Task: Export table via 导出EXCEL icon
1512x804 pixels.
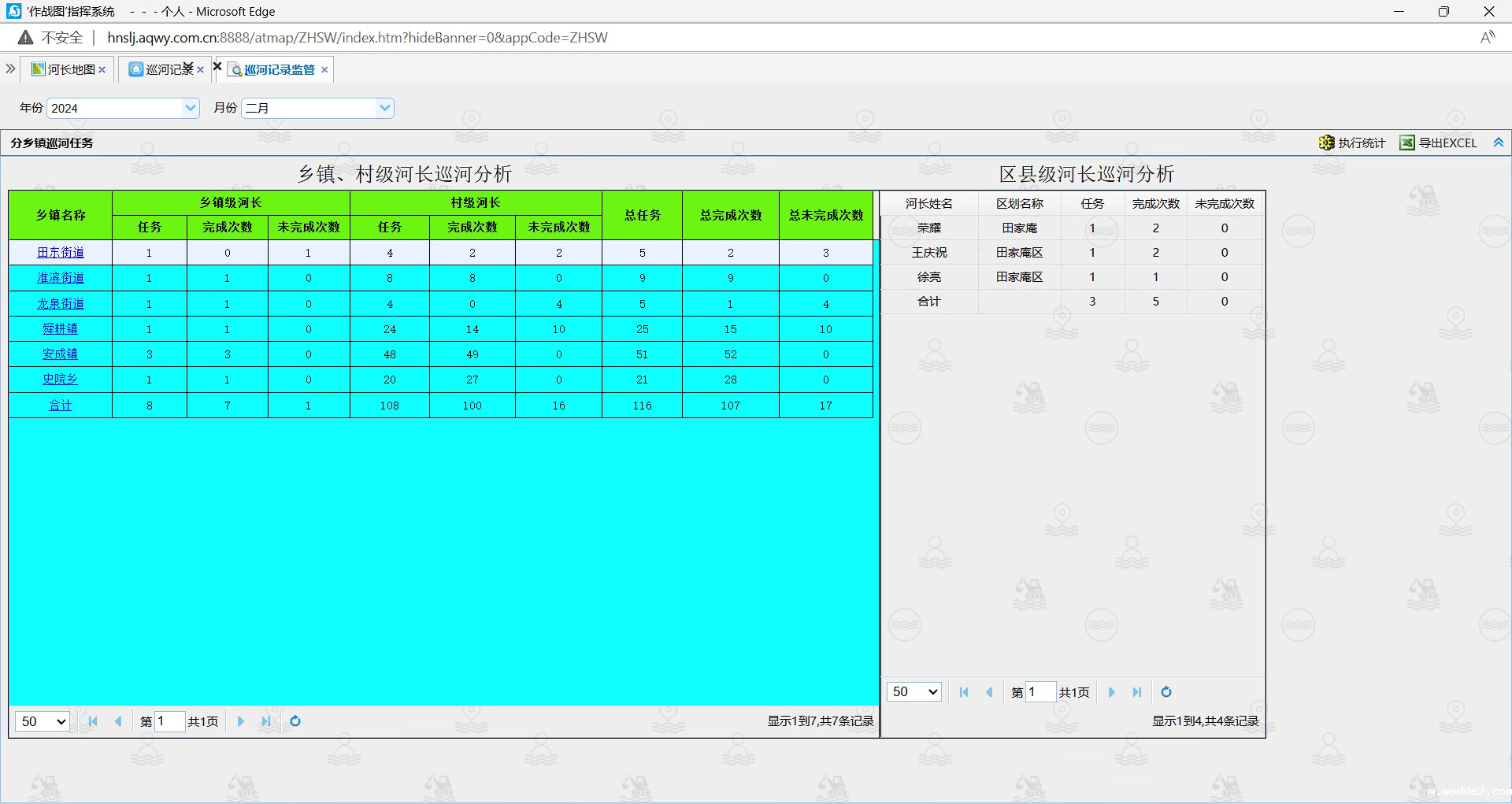Action: (x=1406, y=143)
